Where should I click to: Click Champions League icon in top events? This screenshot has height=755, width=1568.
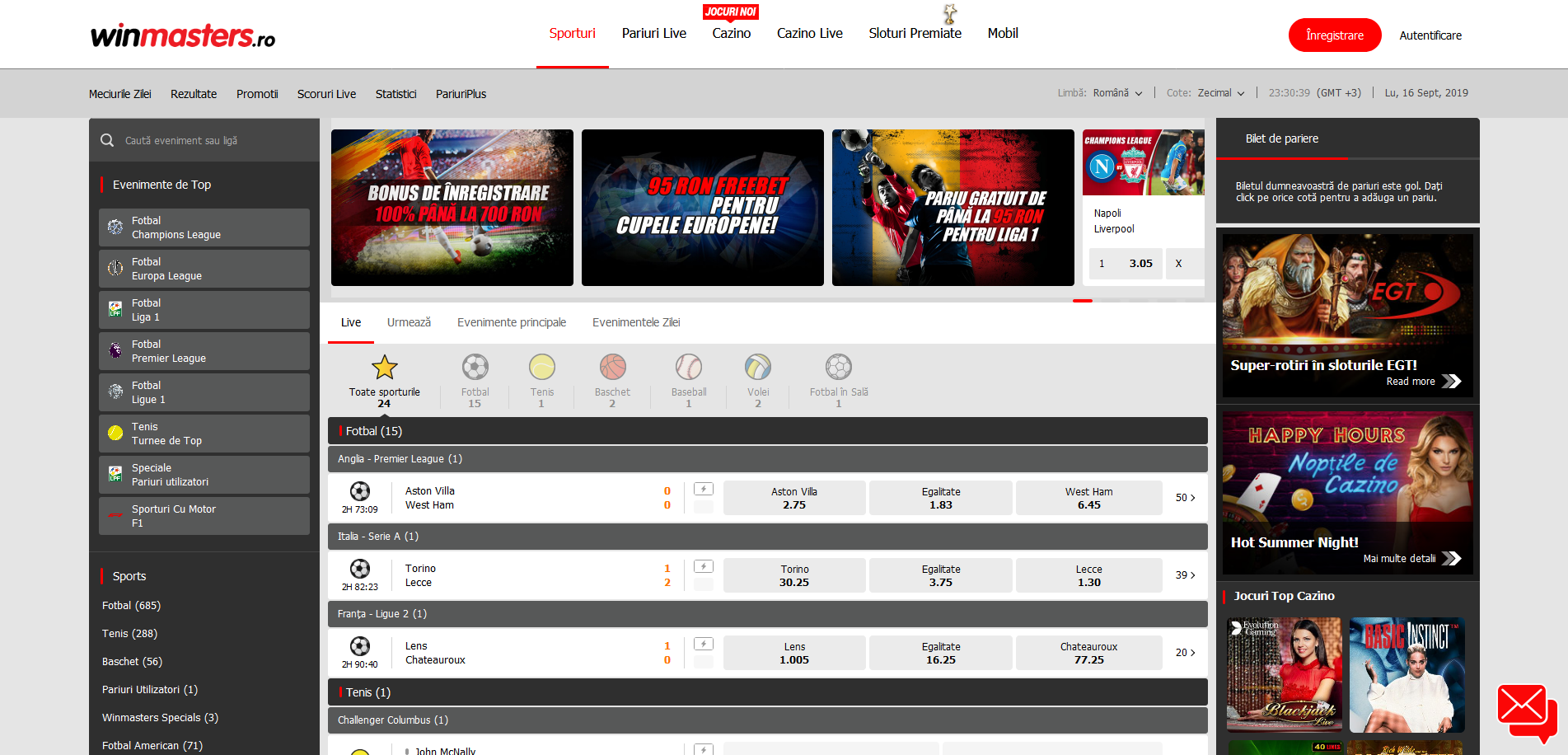pyautogui.click(x=115, y=227)
